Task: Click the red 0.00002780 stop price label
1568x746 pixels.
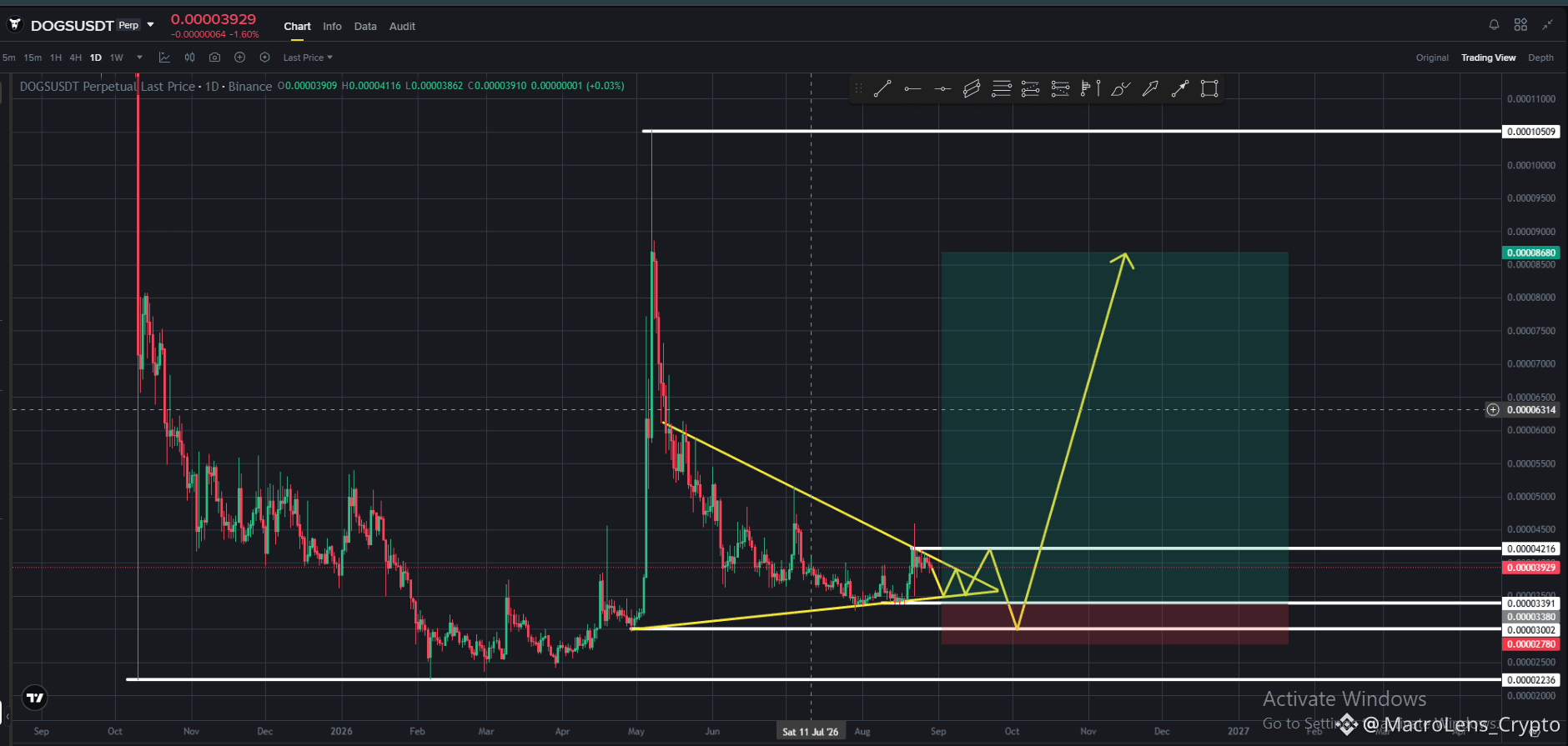Action: tap(1531, 644)
